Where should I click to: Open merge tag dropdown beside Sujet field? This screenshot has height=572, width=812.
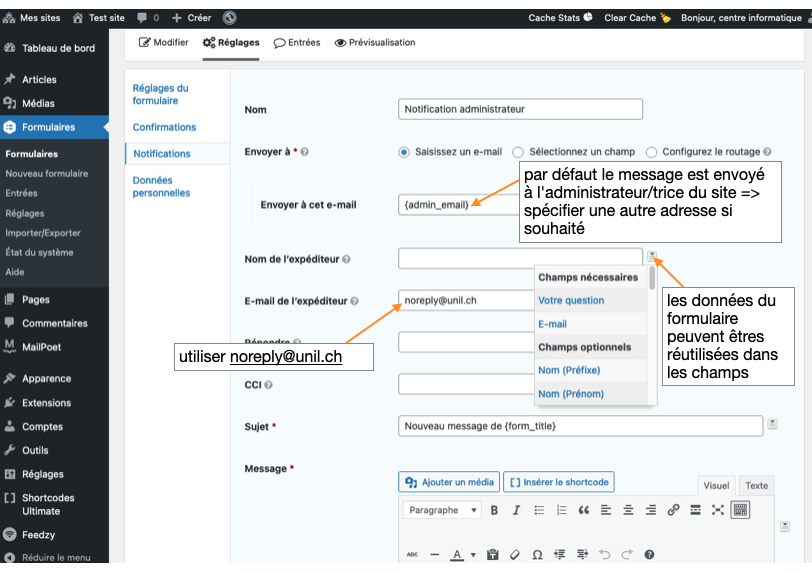[772, 425]
